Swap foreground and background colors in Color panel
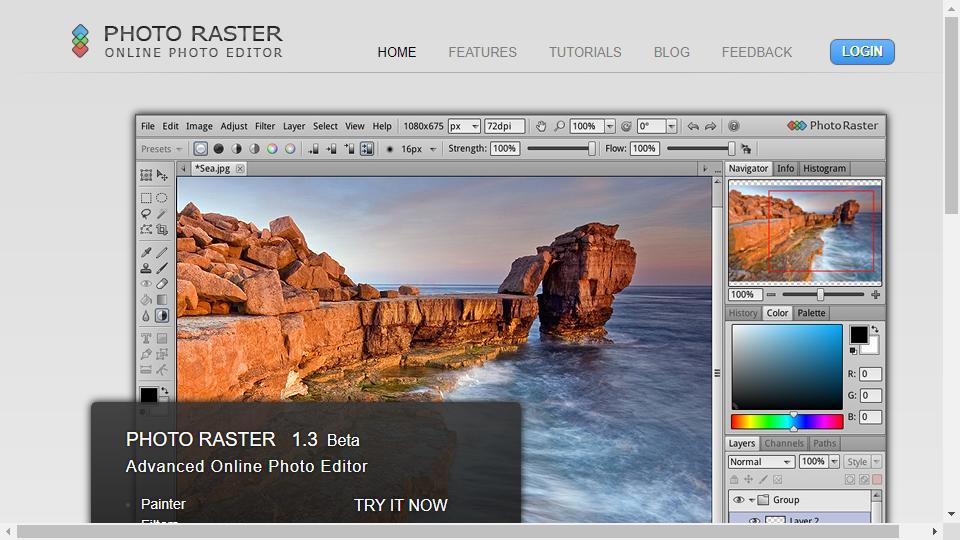 click(875, 329)
